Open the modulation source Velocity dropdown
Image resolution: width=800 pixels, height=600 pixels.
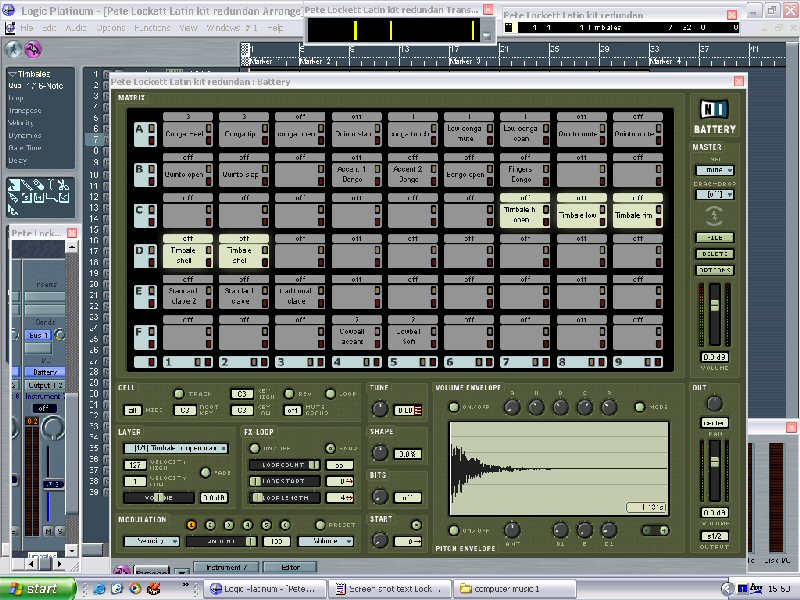pyautogui.click(x=150, y=541)
